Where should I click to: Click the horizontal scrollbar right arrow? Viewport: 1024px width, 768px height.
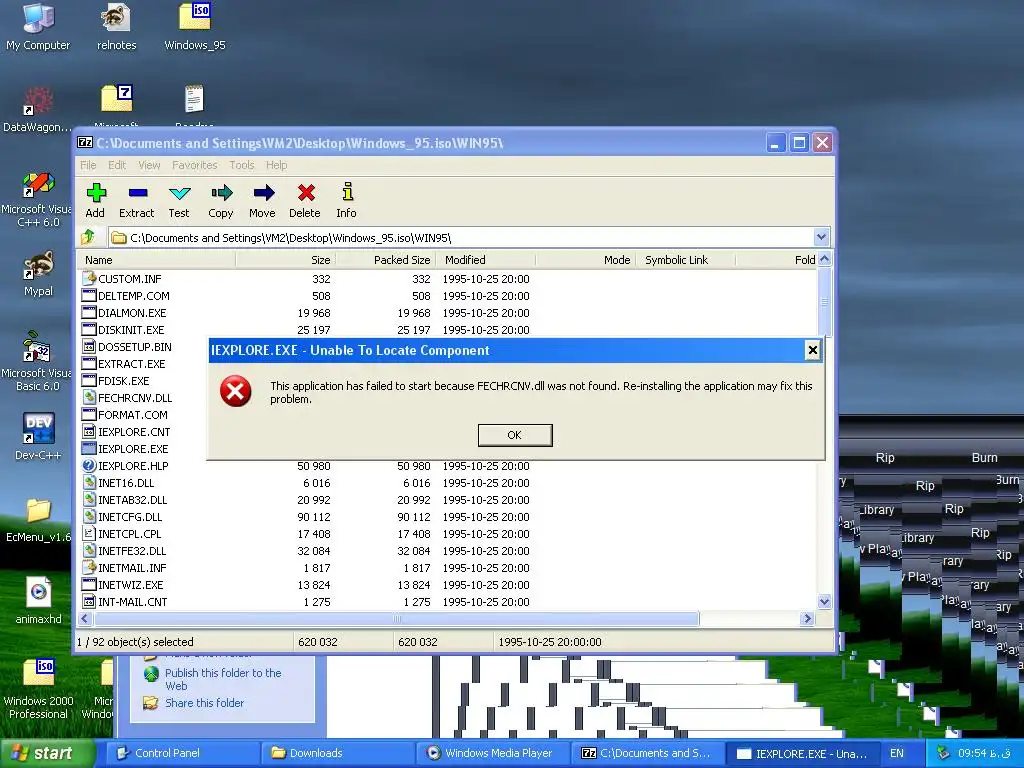pyautogui.click(x=807, y=618)
